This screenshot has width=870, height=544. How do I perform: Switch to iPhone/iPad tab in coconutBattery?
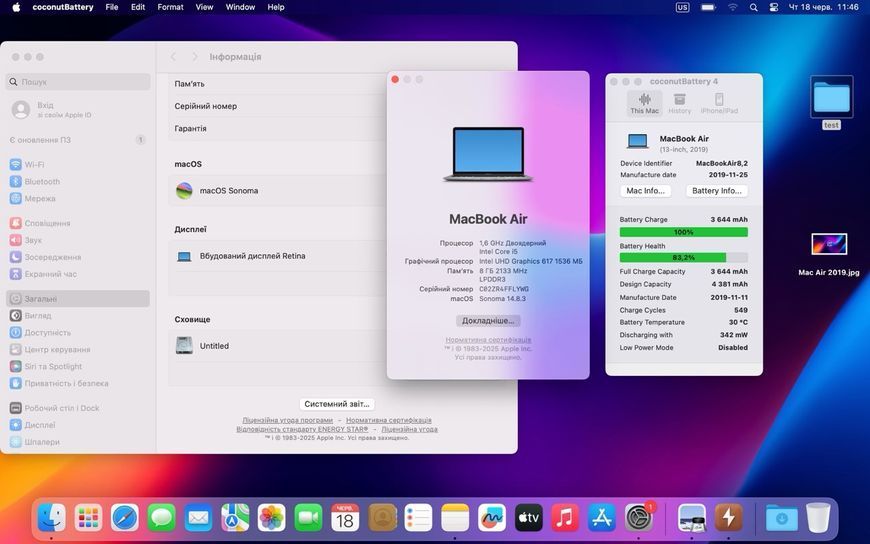coord(719,103)
